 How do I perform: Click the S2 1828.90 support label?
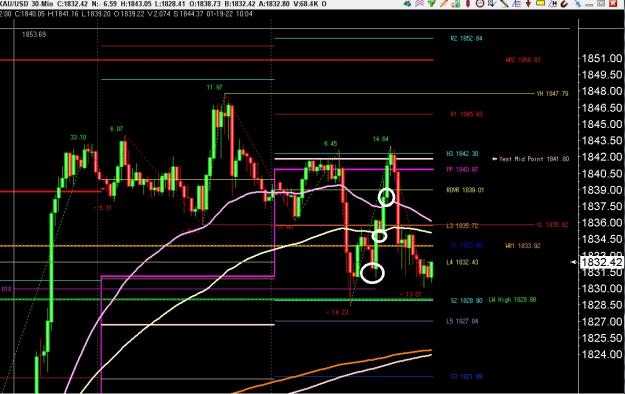466,300
